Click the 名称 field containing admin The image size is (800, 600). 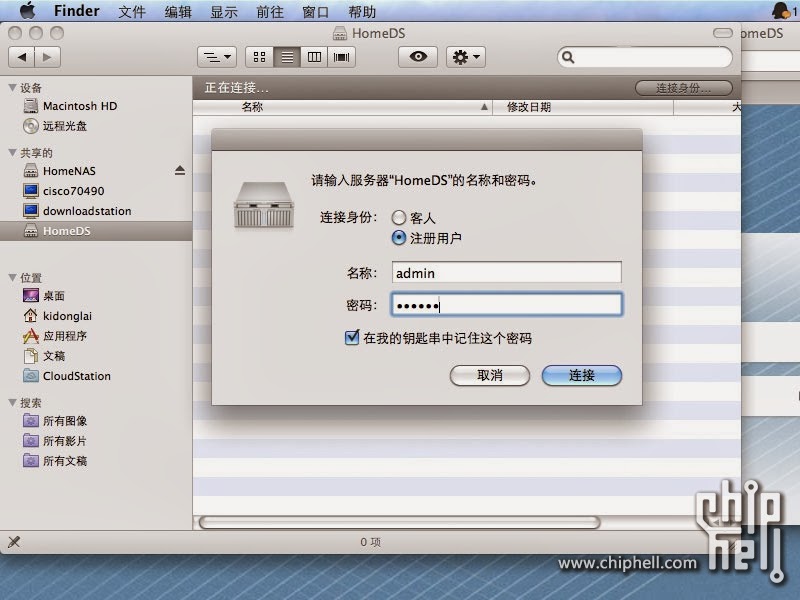coord(507,272)
